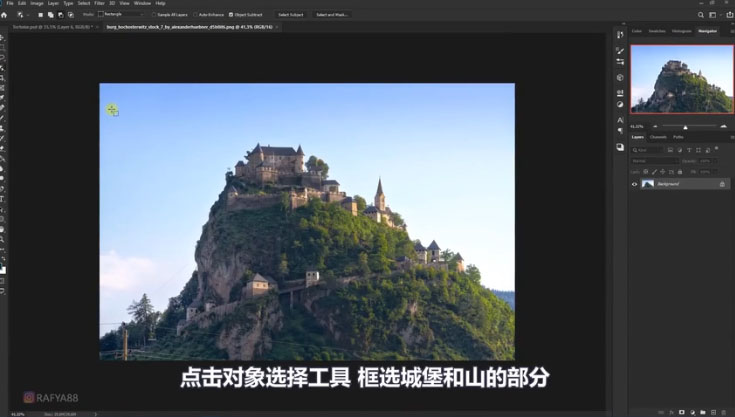Hide the Background layer using eye icon
735x417 pixels.
click(x=634, y=184)
